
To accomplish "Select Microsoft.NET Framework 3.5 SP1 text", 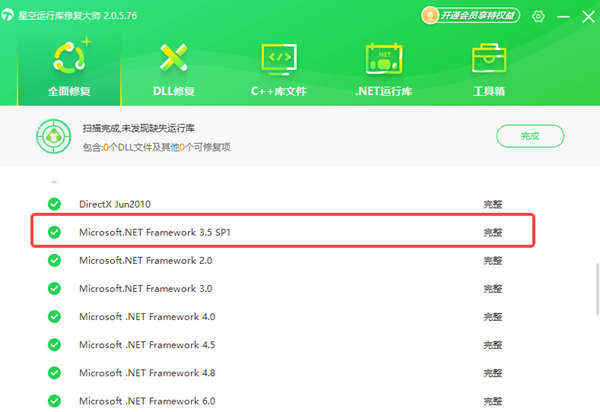I will click(155, 232).
